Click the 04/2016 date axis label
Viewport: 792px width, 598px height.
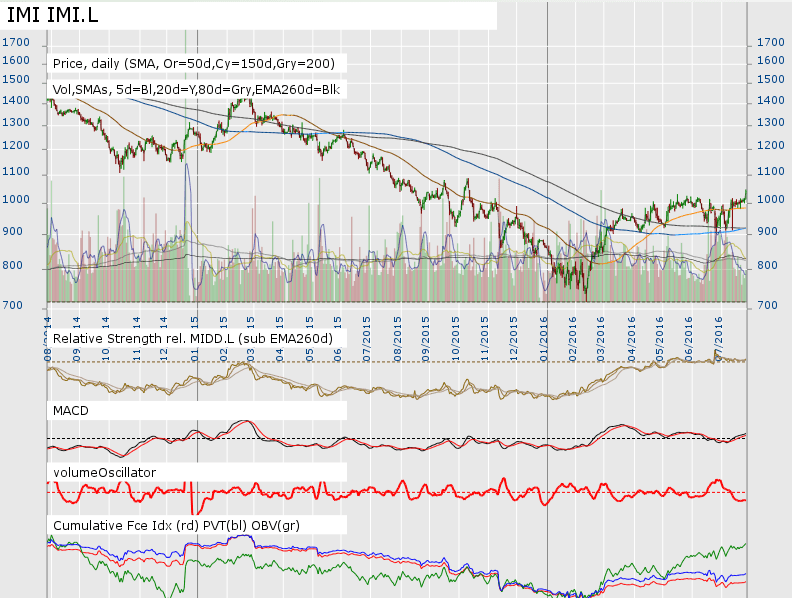coord(632,326)
